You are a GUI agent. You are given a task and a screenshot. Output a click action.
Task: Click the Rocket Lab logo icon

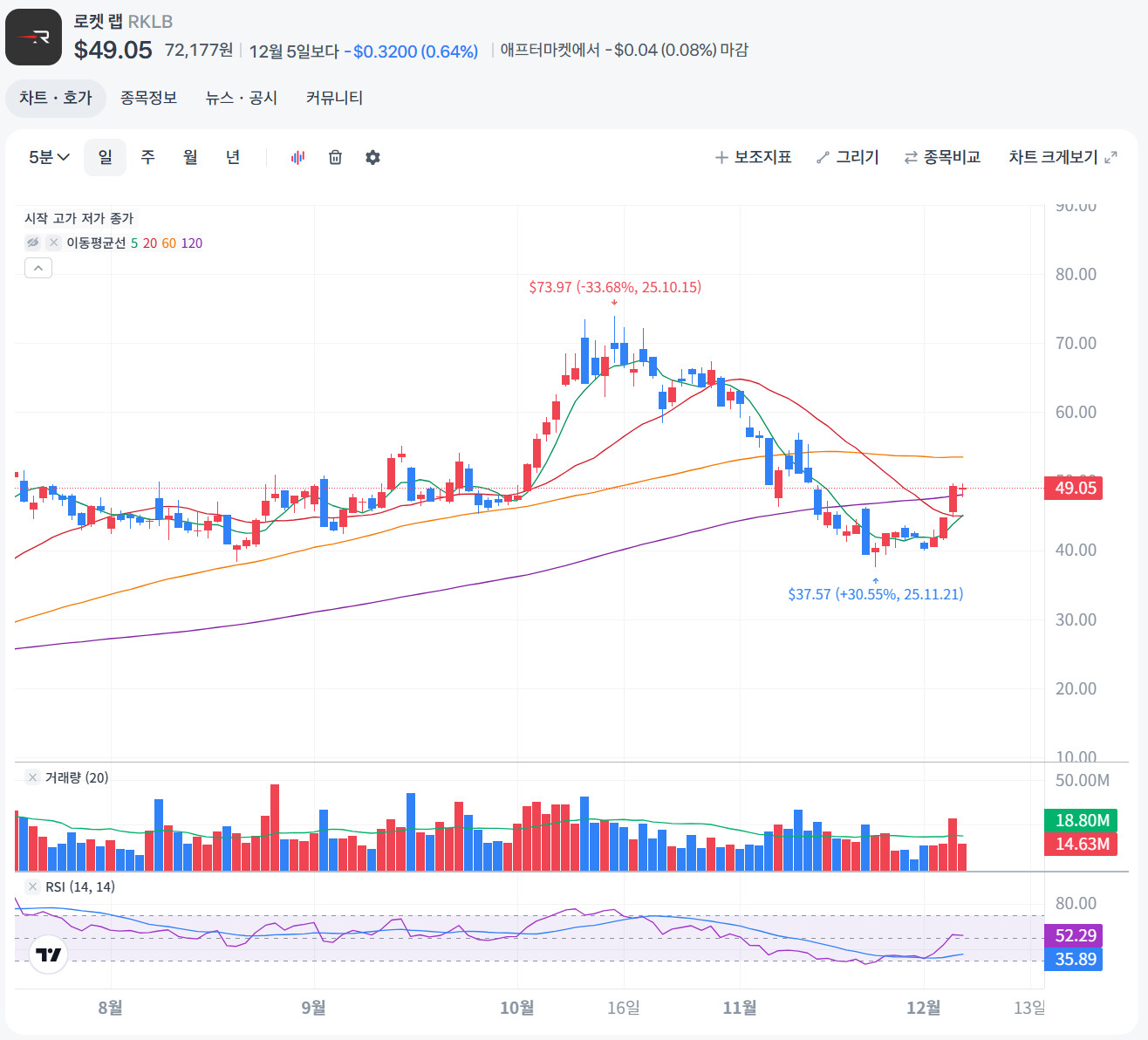33,37
